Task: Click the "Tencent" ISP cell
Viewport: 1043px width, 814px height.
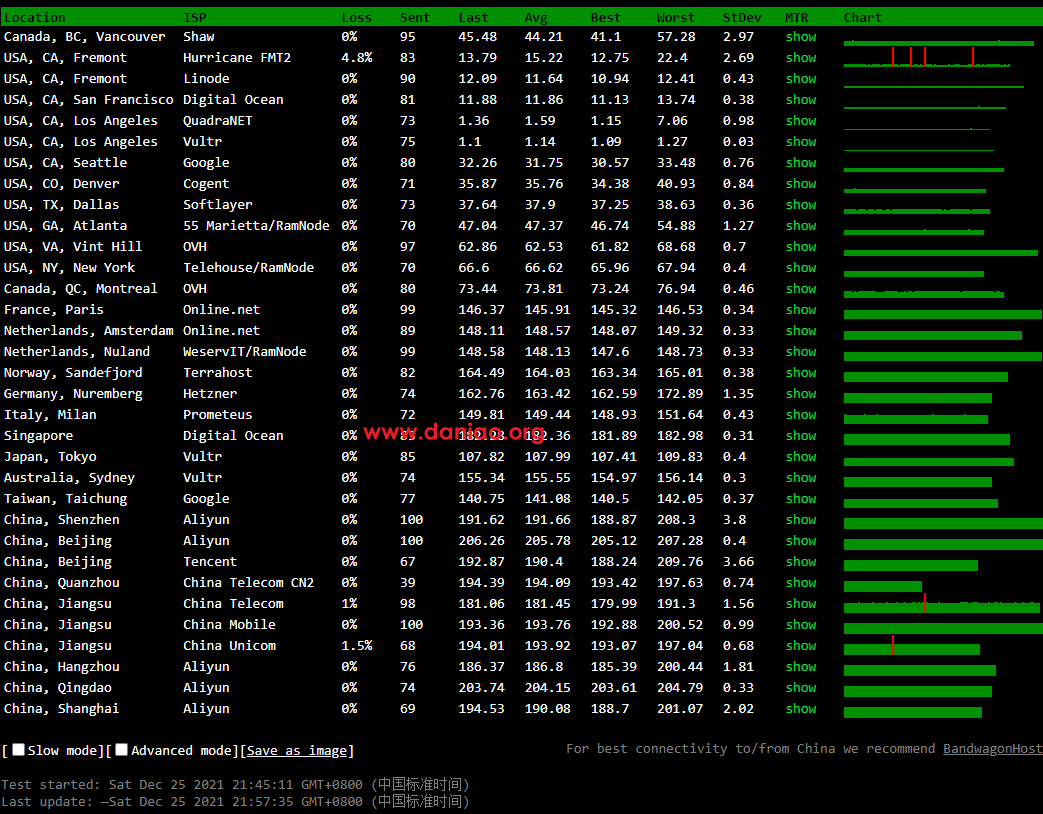Action: click(x=210, y=562)
